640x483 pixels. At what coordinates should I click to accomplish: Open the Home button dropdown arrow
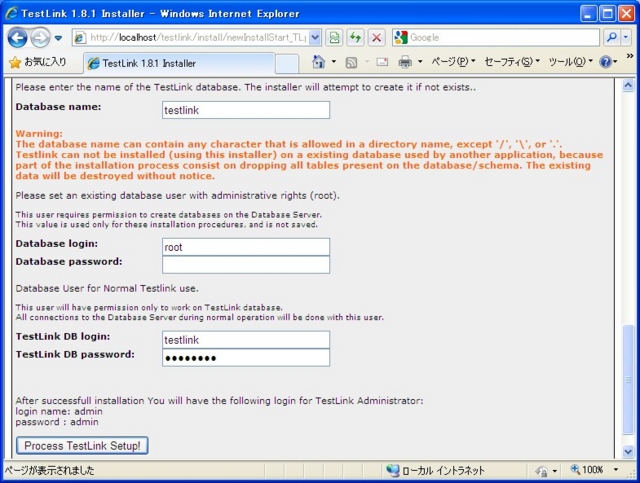333,62
